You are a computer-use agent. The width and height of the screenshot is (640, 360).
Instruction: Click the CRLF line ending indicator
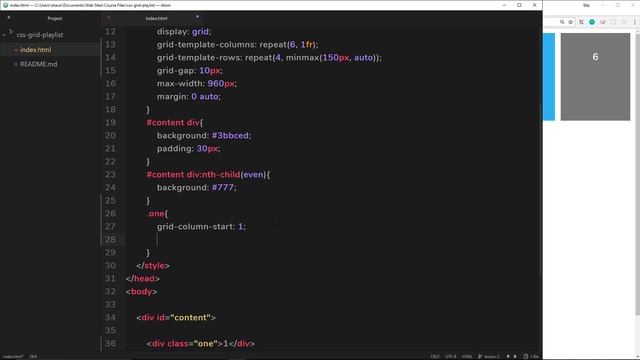(x=435, y=356)
